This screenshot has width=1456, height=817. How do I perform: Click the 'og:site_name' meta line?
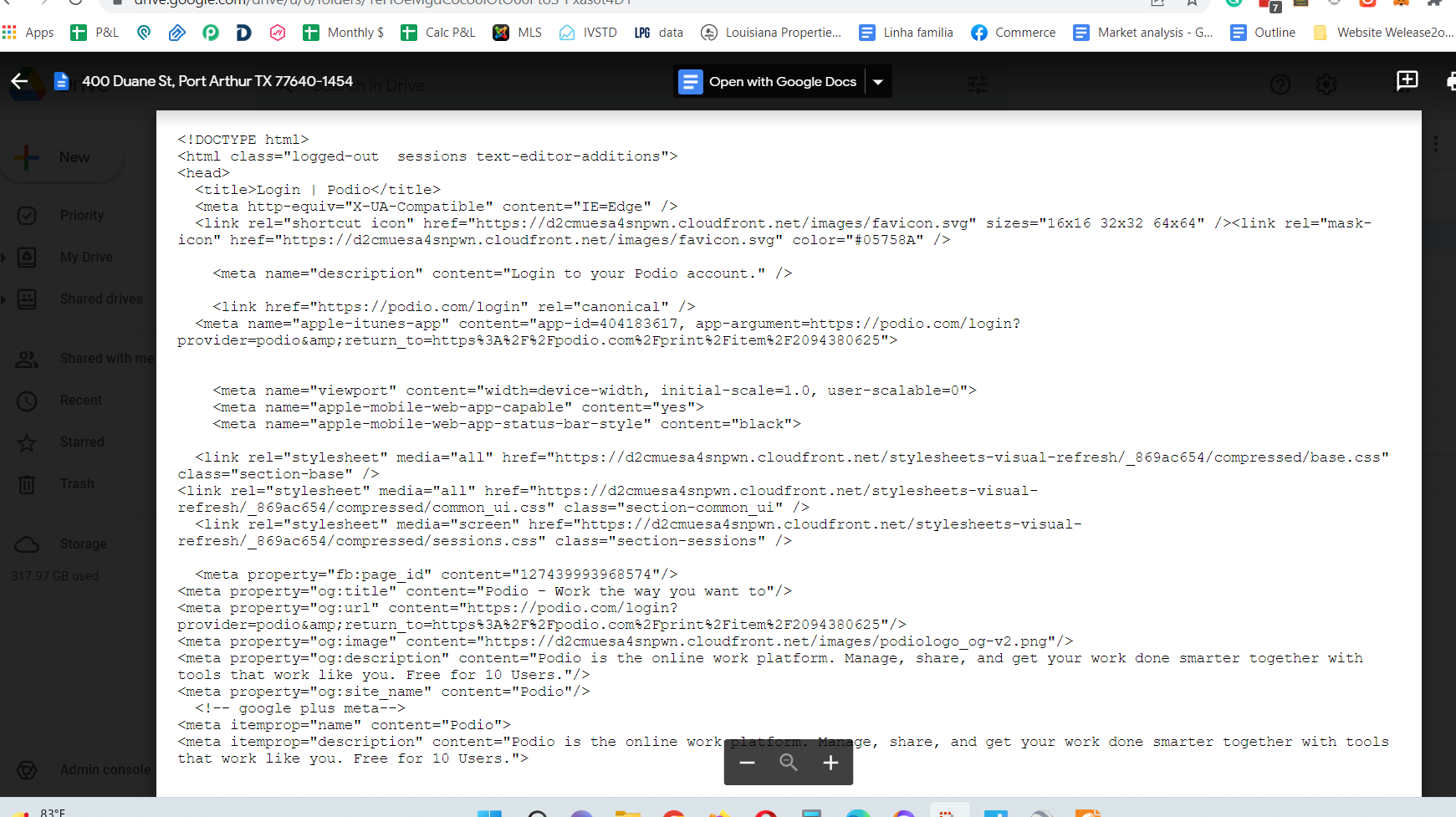(384, 692)
